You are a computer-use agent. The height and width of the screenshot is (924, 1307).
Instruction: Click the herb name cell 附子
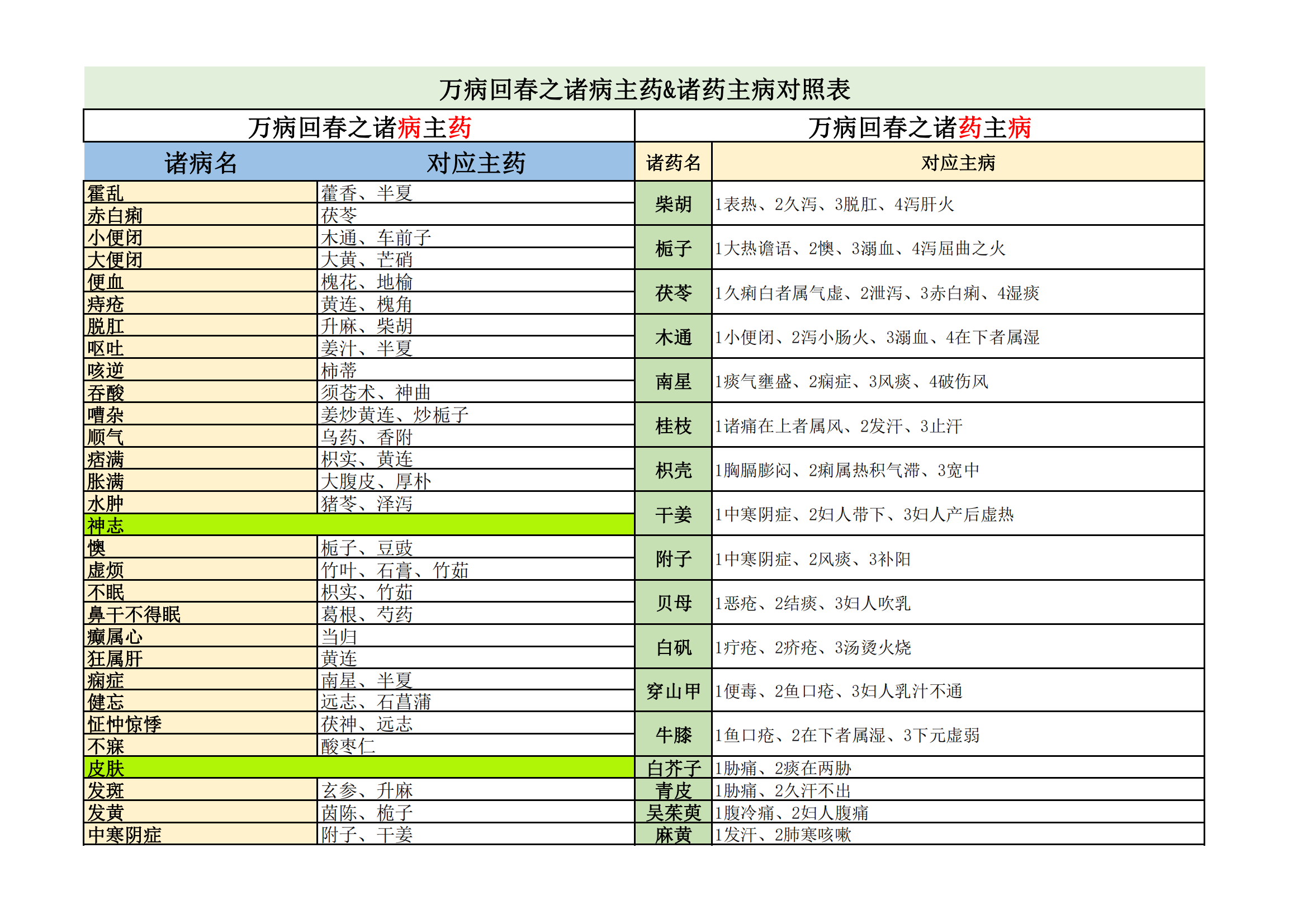(674, 559)
